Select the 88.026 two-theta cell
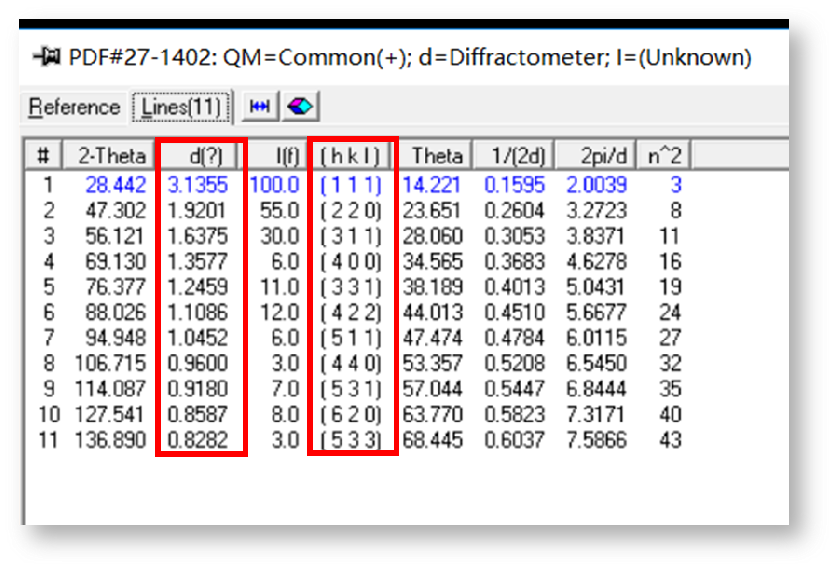835x571 pixels. [116, 312]
